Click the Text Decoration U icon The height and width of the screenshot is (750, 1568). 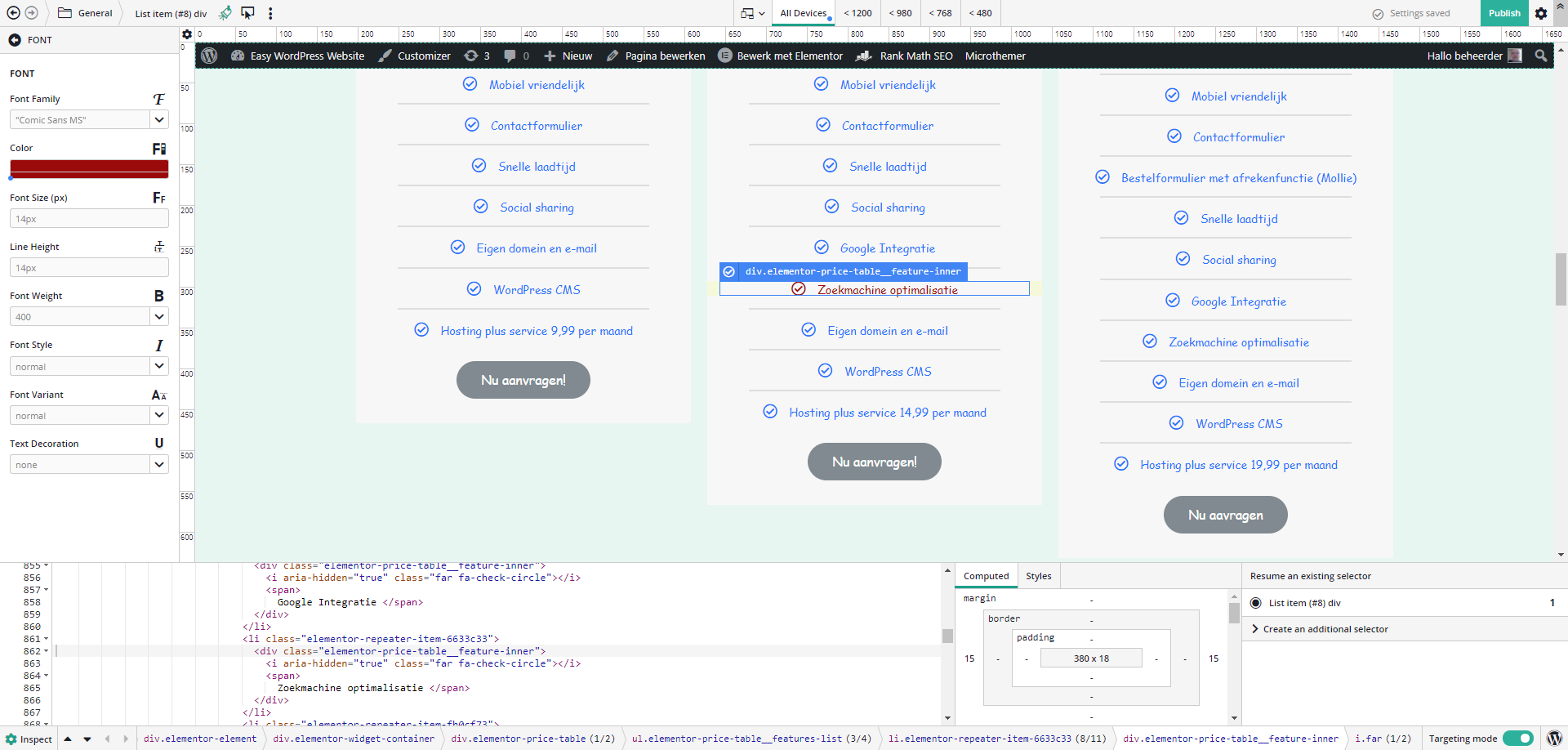click(159, 443)
